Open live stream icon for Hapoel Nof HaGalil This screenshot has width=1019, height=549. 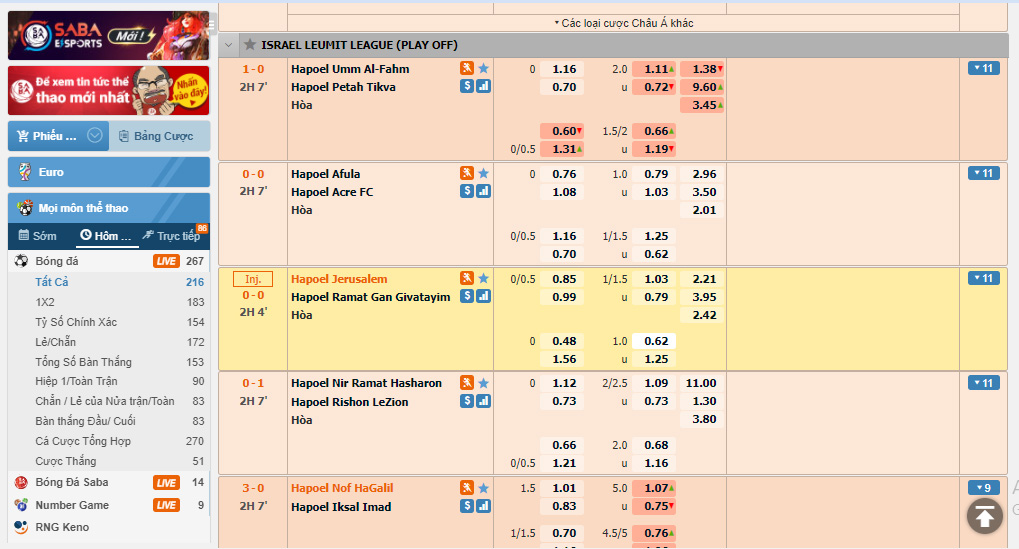pyautogui.click(x=467, y=488)
